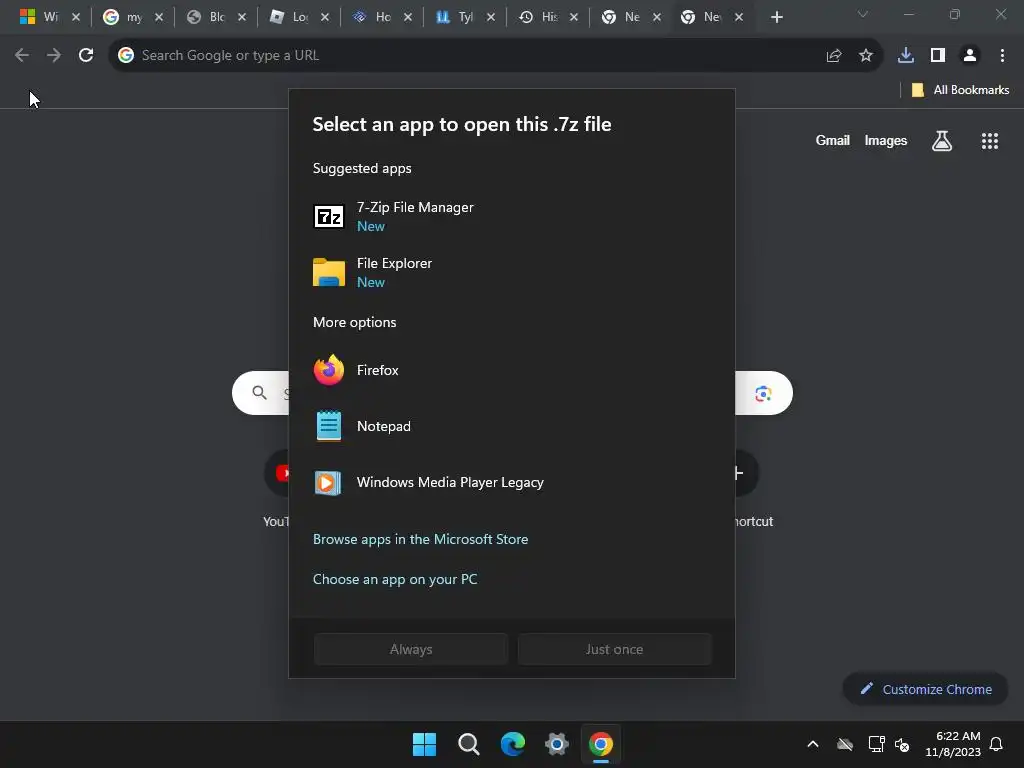Open Google Images link
Screen dimensions: 1024x768
pyautogui.click(x=886, y=140)
